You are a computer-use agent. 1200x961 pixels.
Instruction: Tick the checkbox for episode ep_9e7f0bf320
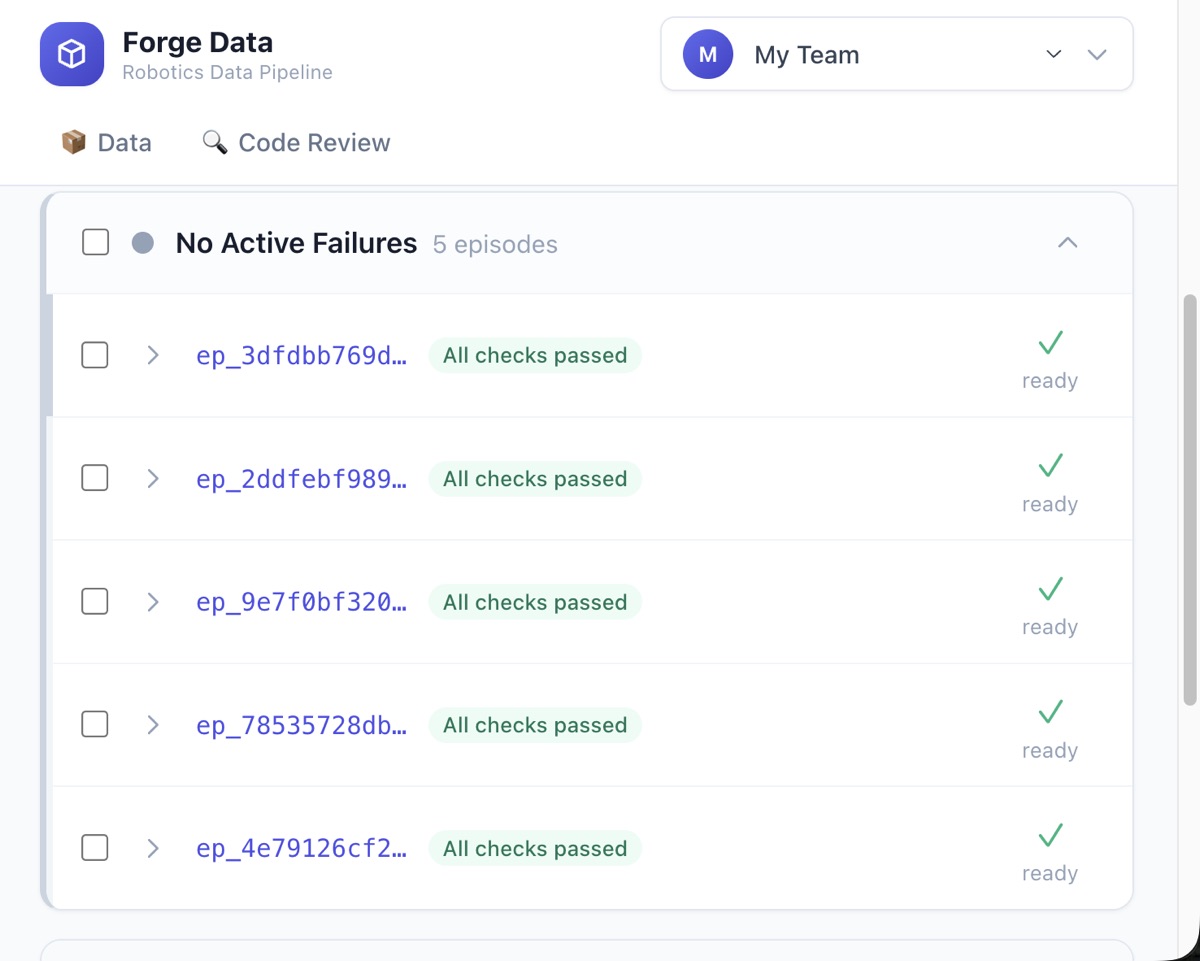point(94,601)
